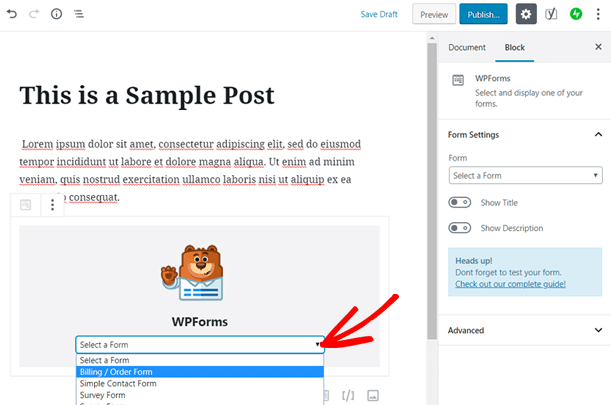Open the 'Check out our complete guide!' link
This screenshot has height=405, width=611.
510,284
